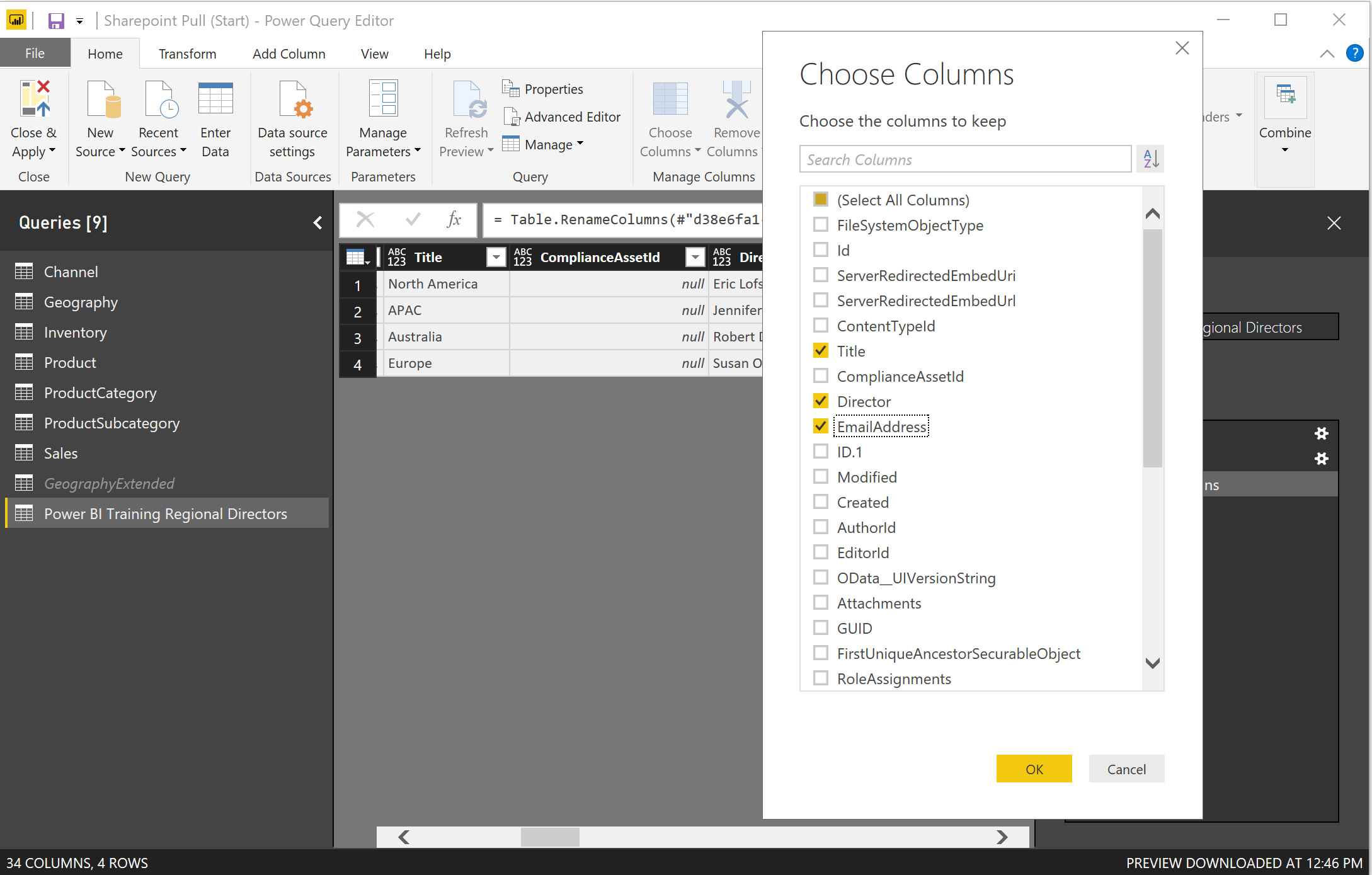Click the Title column type icon
1372x875 pixels.
pyautogui.click(x=397, y=257)
